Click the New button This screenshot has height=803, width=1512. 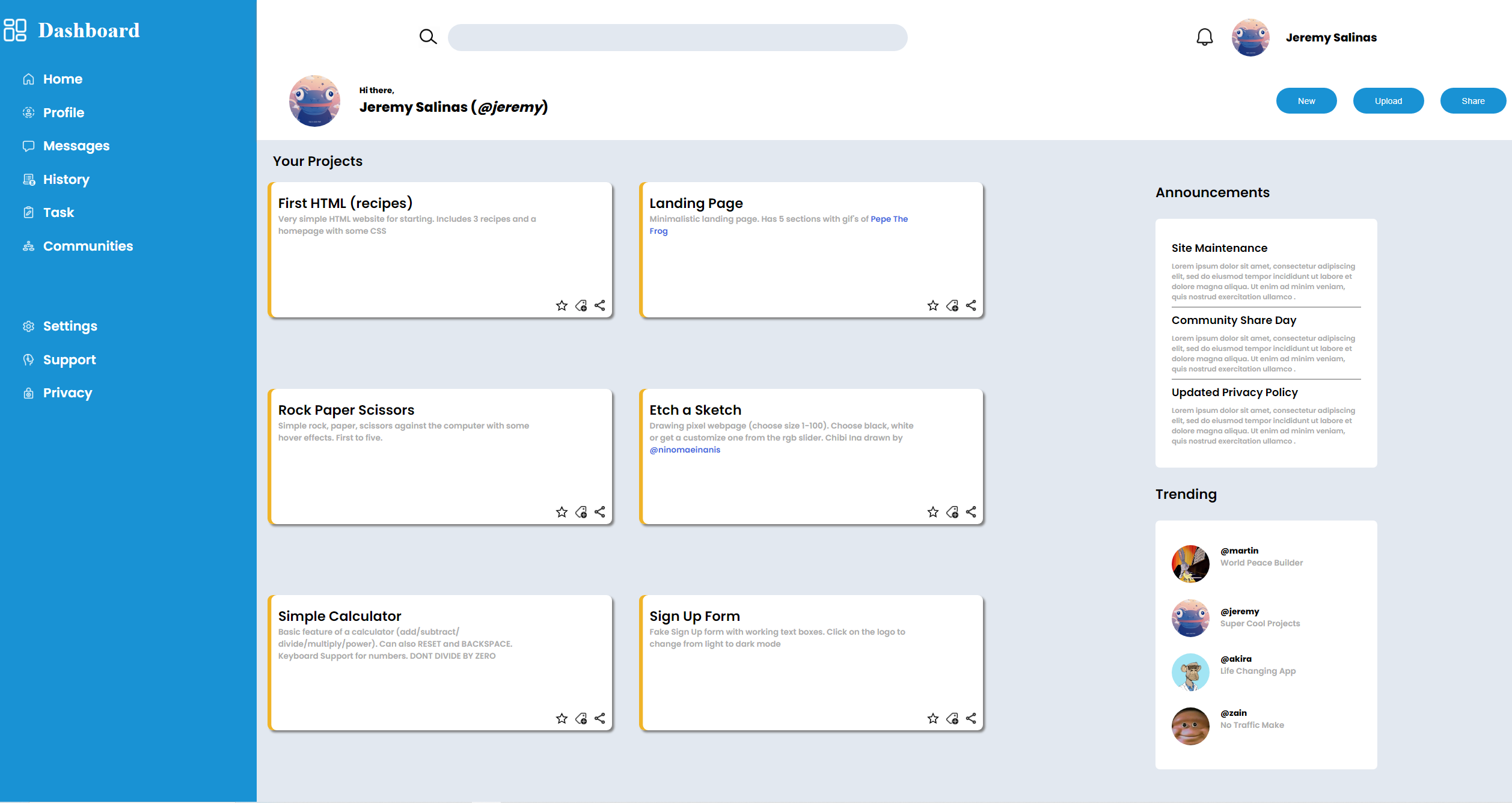[x=1306, y=100]
